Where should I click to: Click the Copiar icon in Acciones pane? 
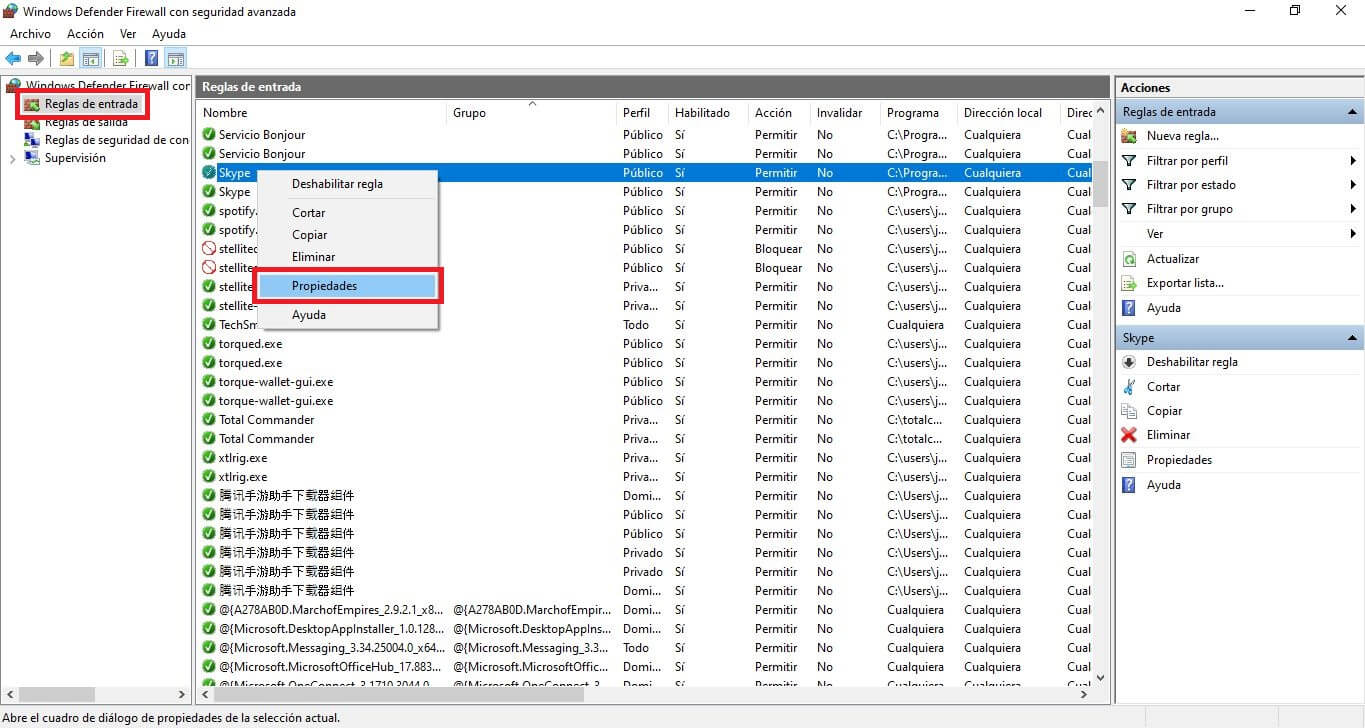click(x=1129, y=411)
